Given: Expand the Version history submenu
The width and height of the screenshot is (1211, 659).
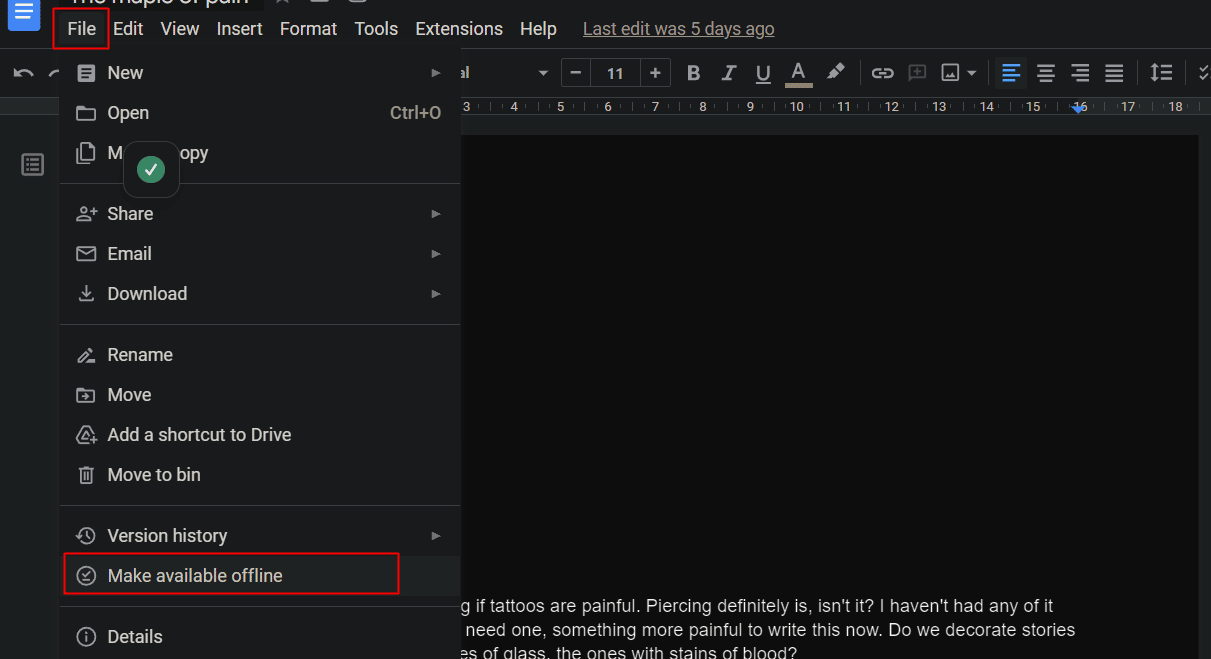Looking at the screenshot, I should pos(260,536).
